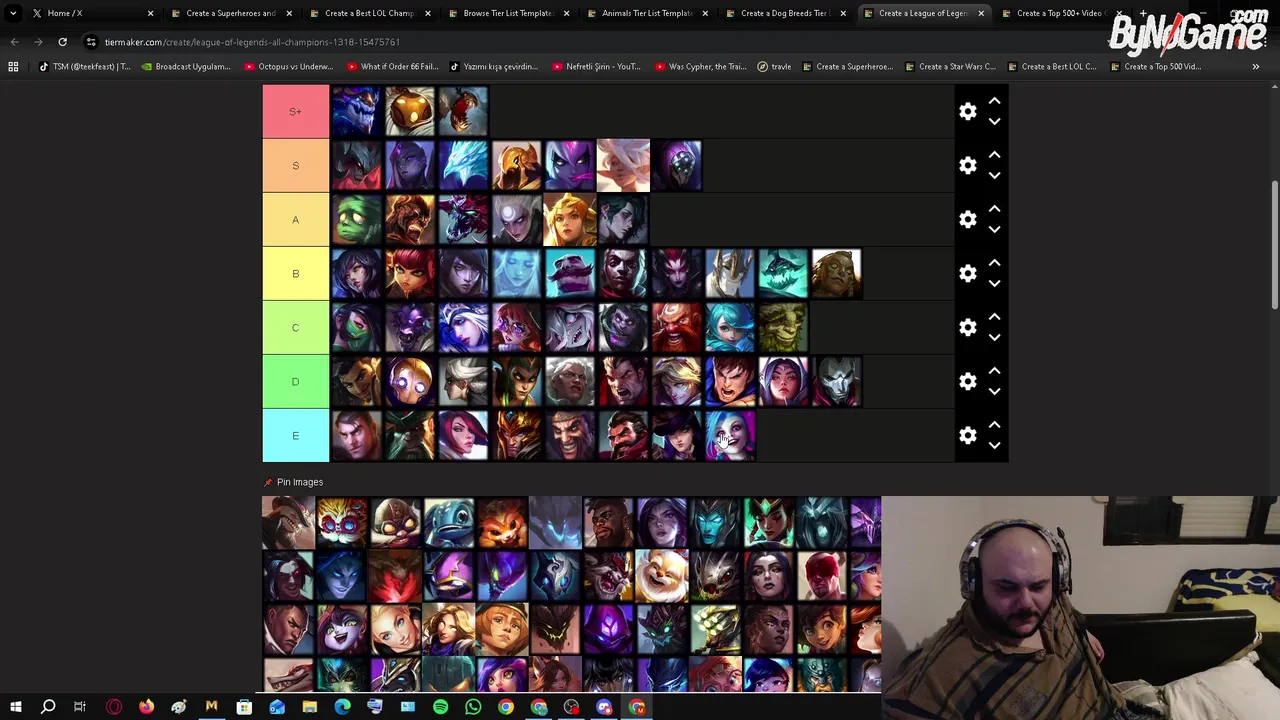Switch to Create a Superheroes tab
The width and height of the screenshot is (1280, 720).
(230, 13)
